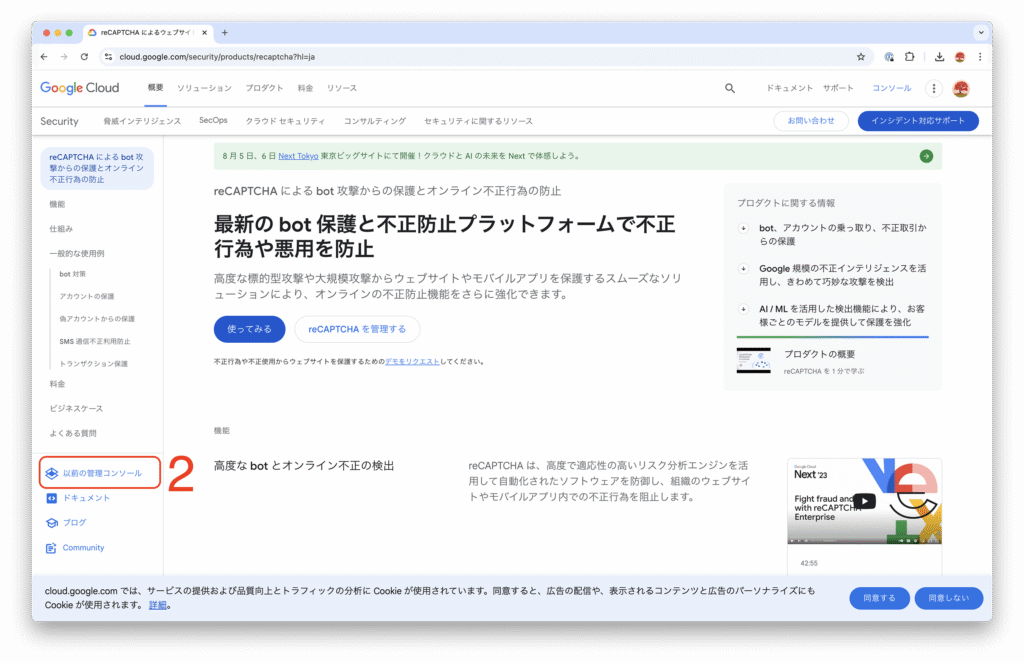Go to よくある質問 in sidebar
Image resolution: width=1024 pixels, height=663 pixels.
[73, 434]
